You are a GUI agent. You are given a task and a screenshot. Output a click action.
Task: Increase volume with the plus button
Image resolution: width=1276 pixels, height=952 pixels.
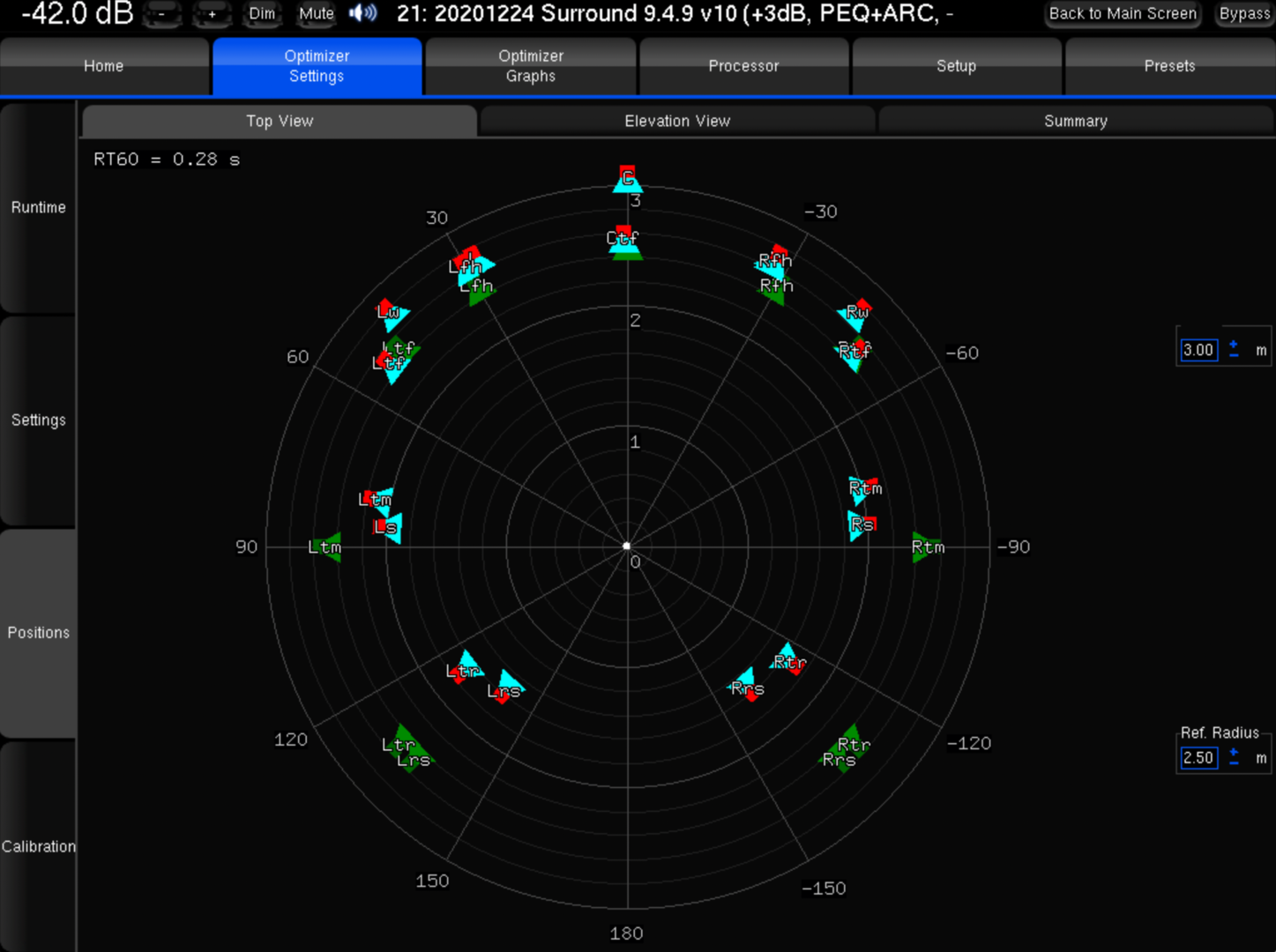212,13
